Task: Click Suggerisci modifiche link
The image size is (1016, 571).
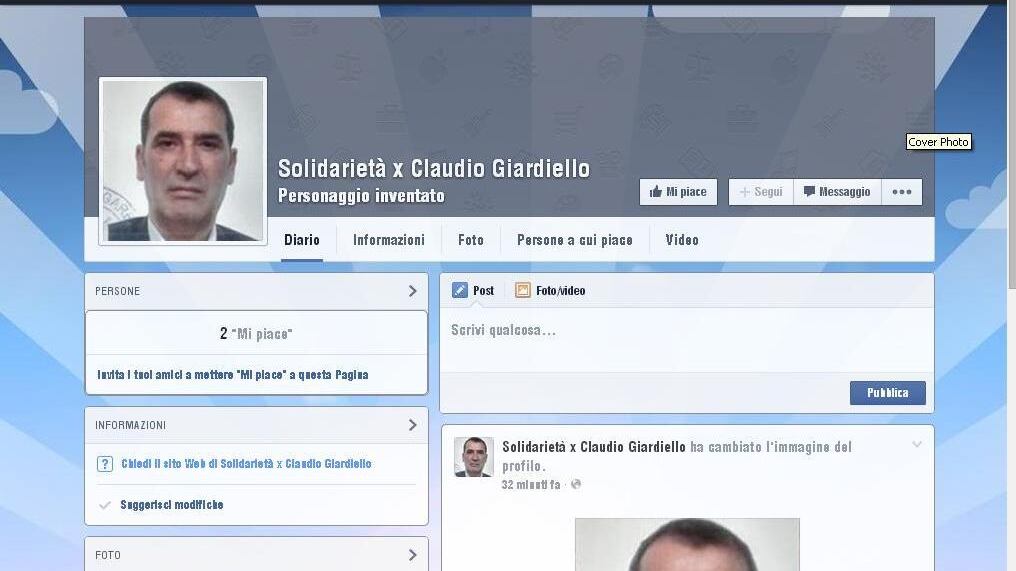Action: [x=172, y=505]
